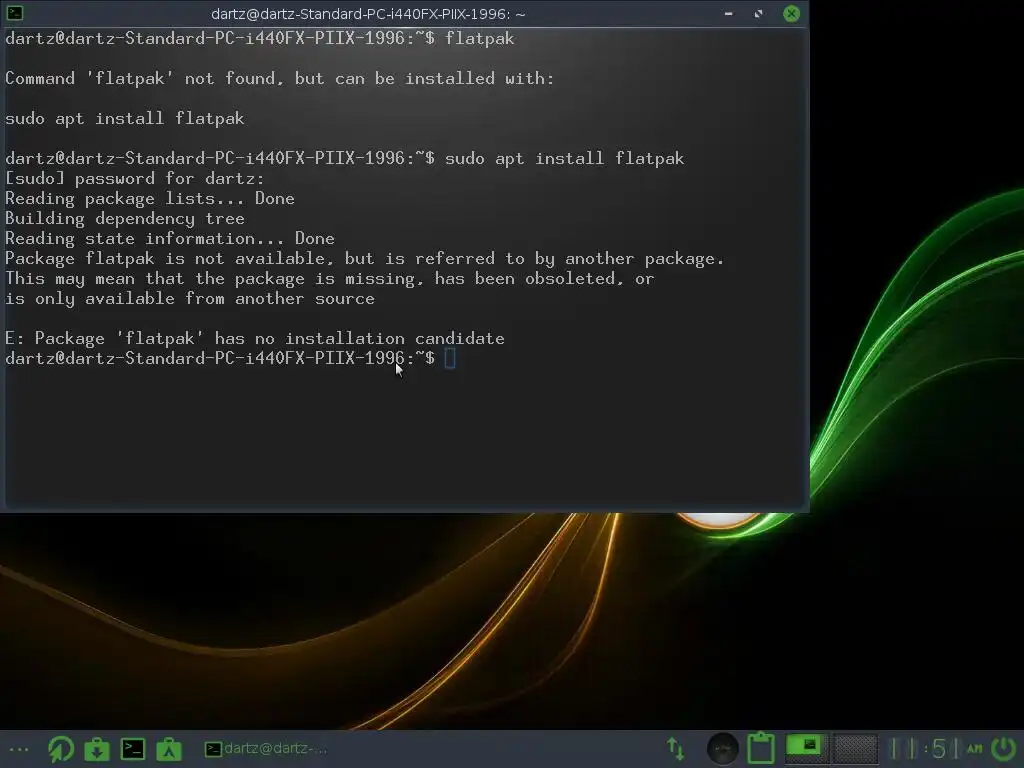The image size is (1024, 768).
Task: Click the dark round volume knob tray icon
Action: [722, 748]
